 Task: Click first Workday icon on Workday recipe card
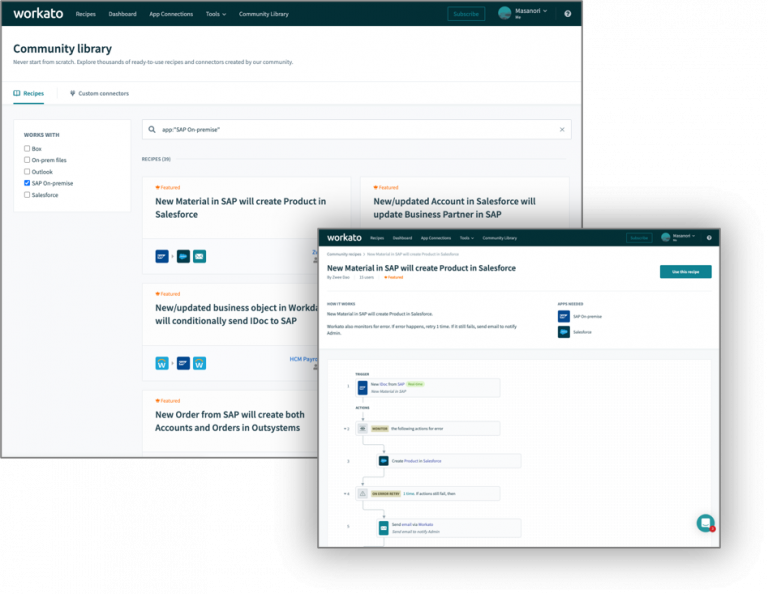(x=162, y=363)
